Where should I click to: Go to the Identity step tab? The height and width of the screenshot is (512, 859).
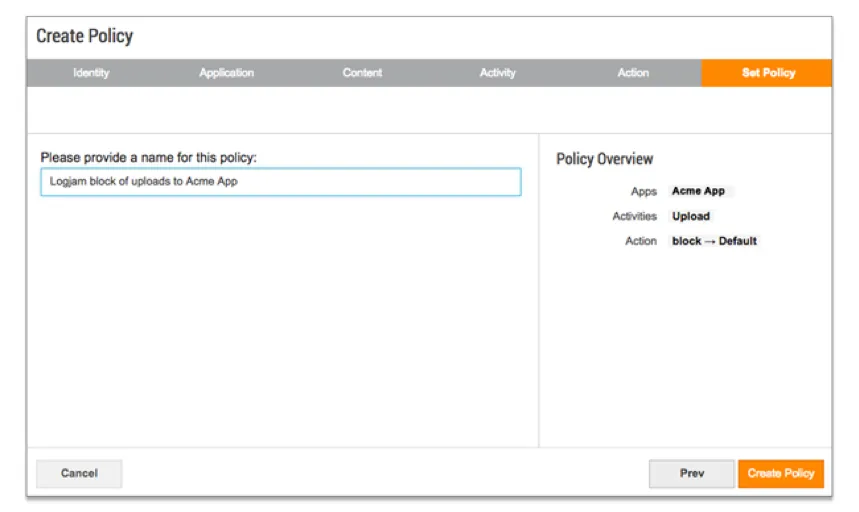pos(91,73)
